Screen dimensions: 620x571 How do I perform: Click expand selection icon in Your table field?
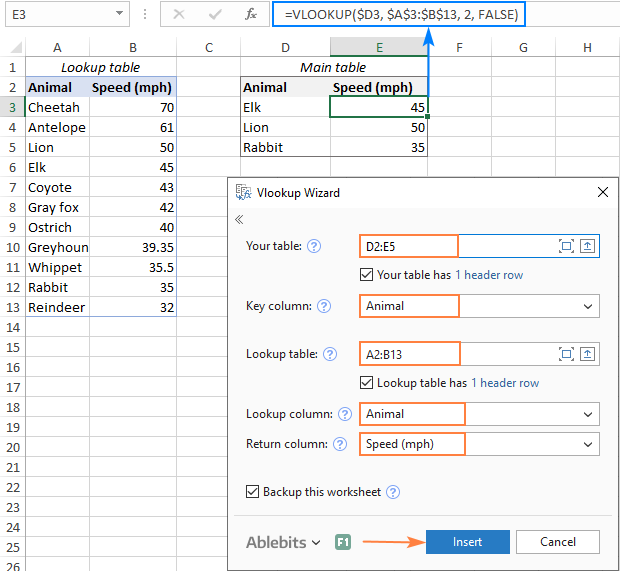pos(566,246)
